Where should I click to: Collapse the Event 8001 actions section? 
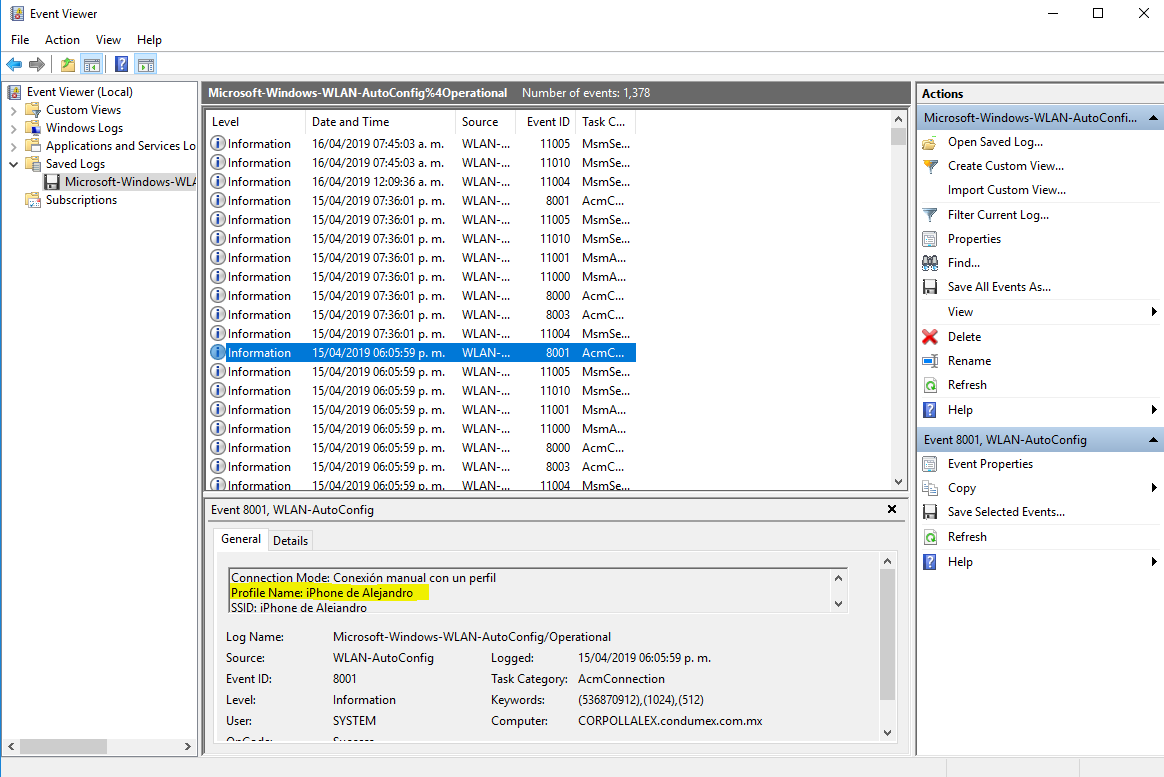point(1153,440)
